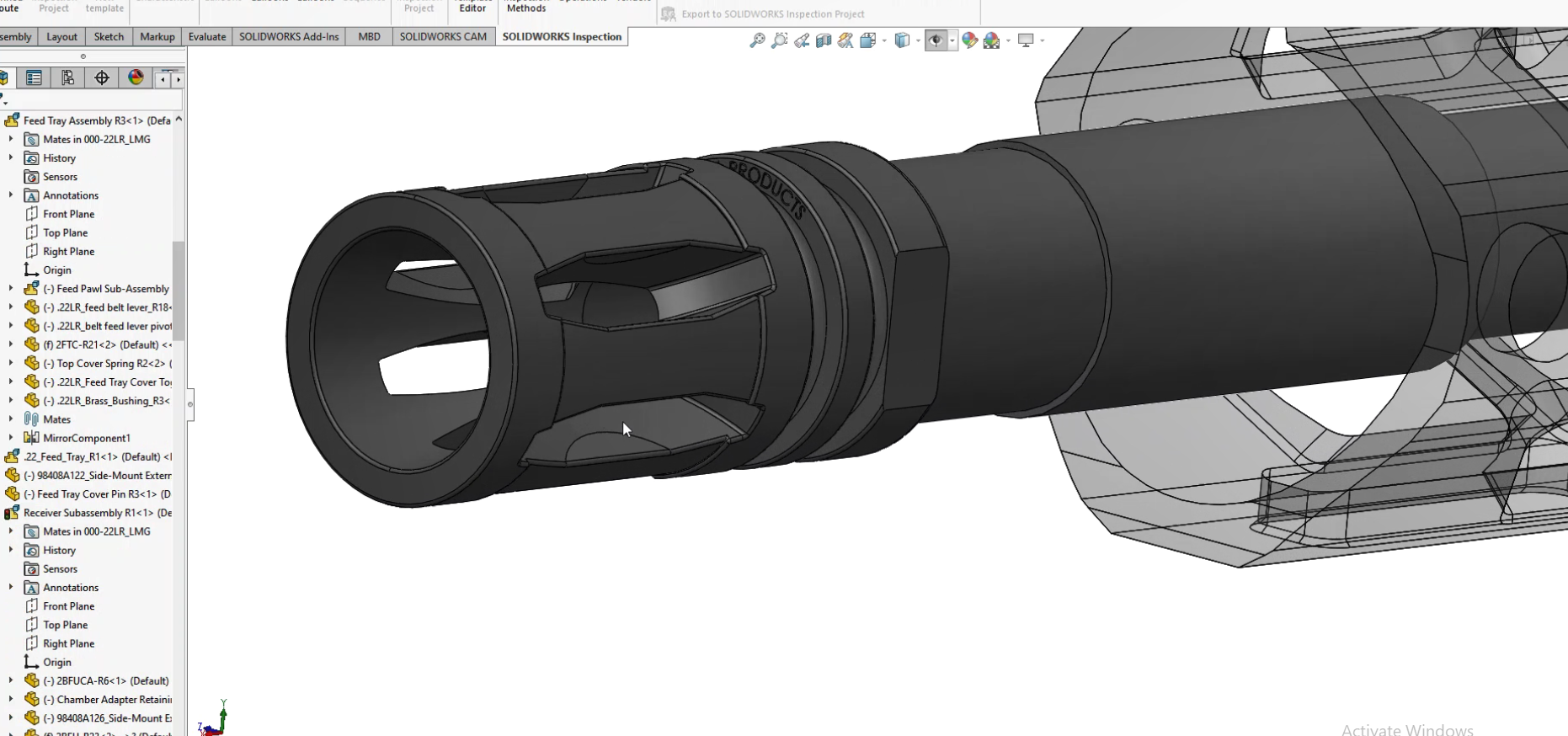Open the DisplayManager color ball tab
This screenshot has width=1568, height=736.
(x=136, y=78)
